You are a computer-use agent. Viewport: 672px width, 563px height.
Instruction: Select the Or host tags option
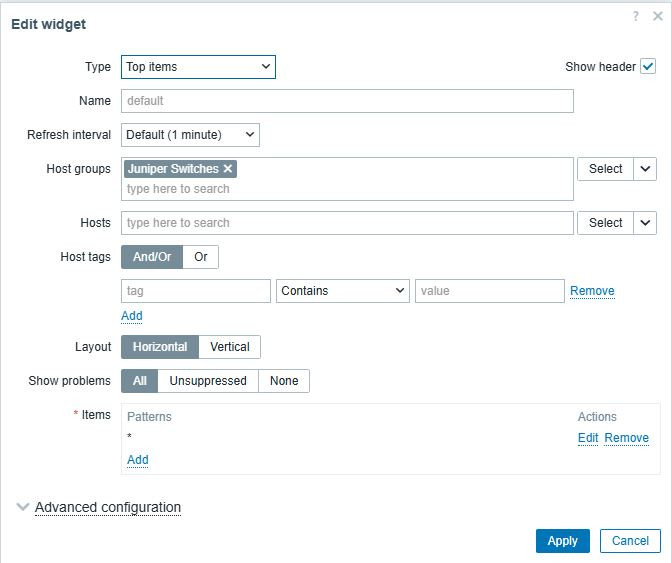[201, 257]
